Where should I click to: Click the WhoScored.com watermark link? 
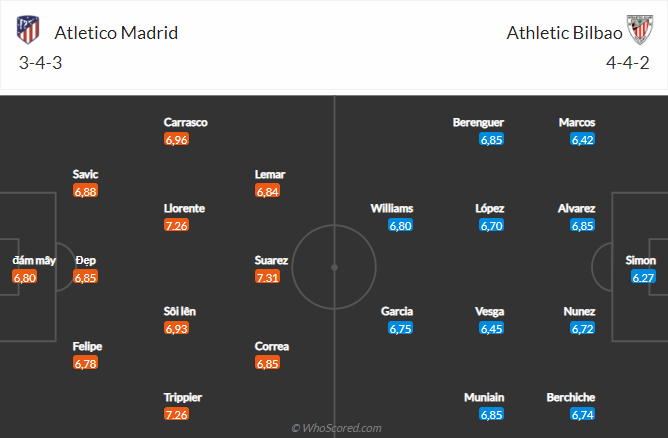point(336,428)
